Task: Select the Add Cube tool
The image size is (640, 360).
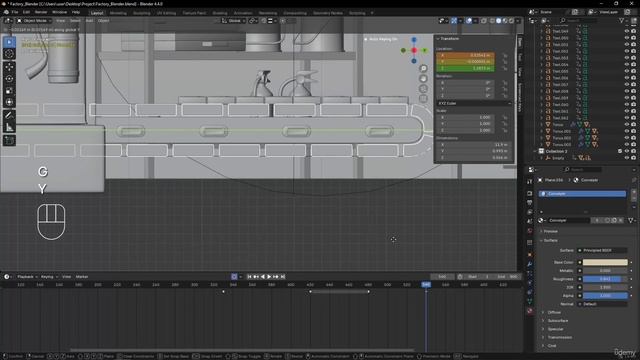Action: tap(9, 140)
